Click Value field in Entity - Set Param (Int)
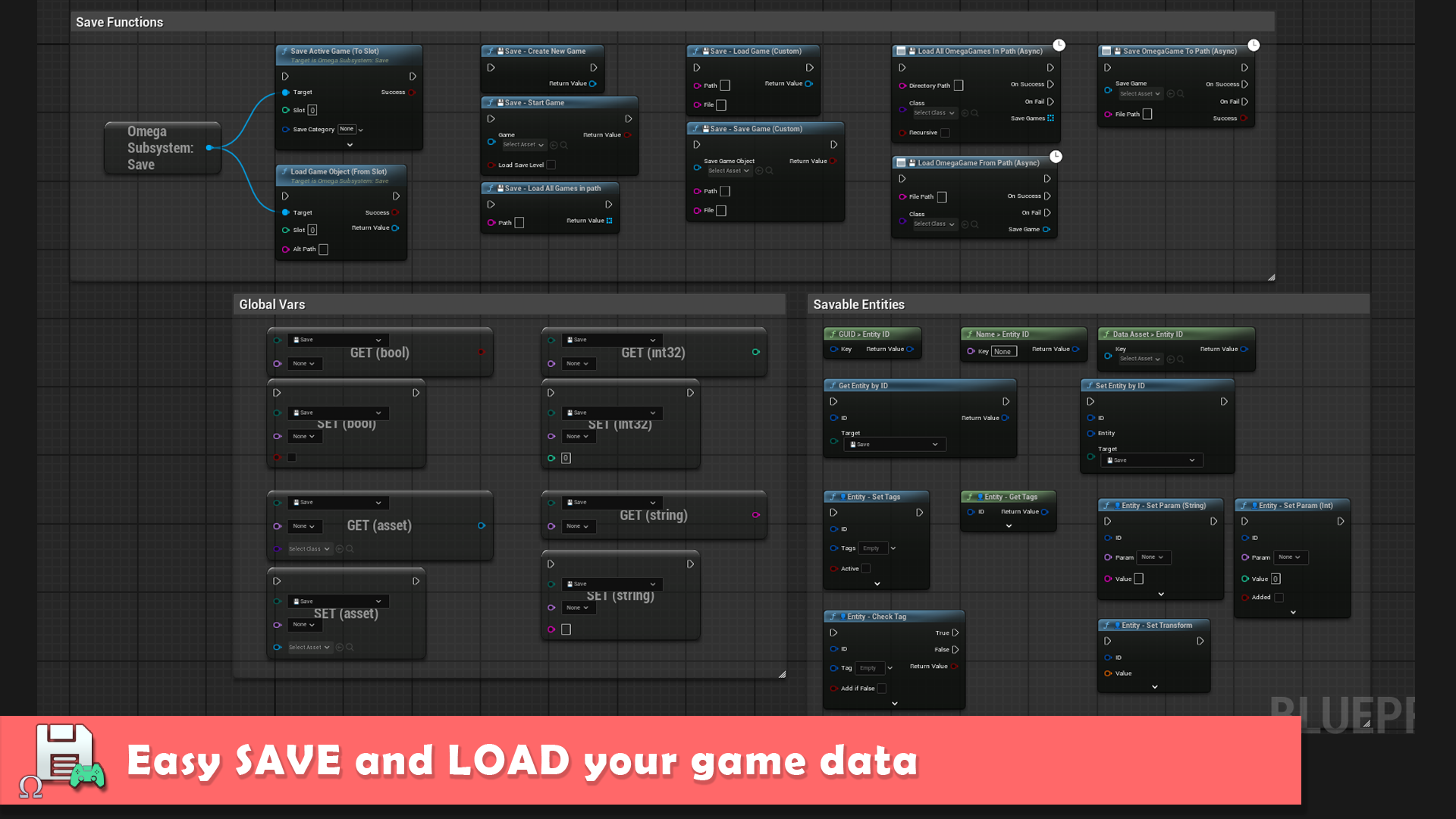This screenshot has height=819, width=1456. tap(1276, 579)
